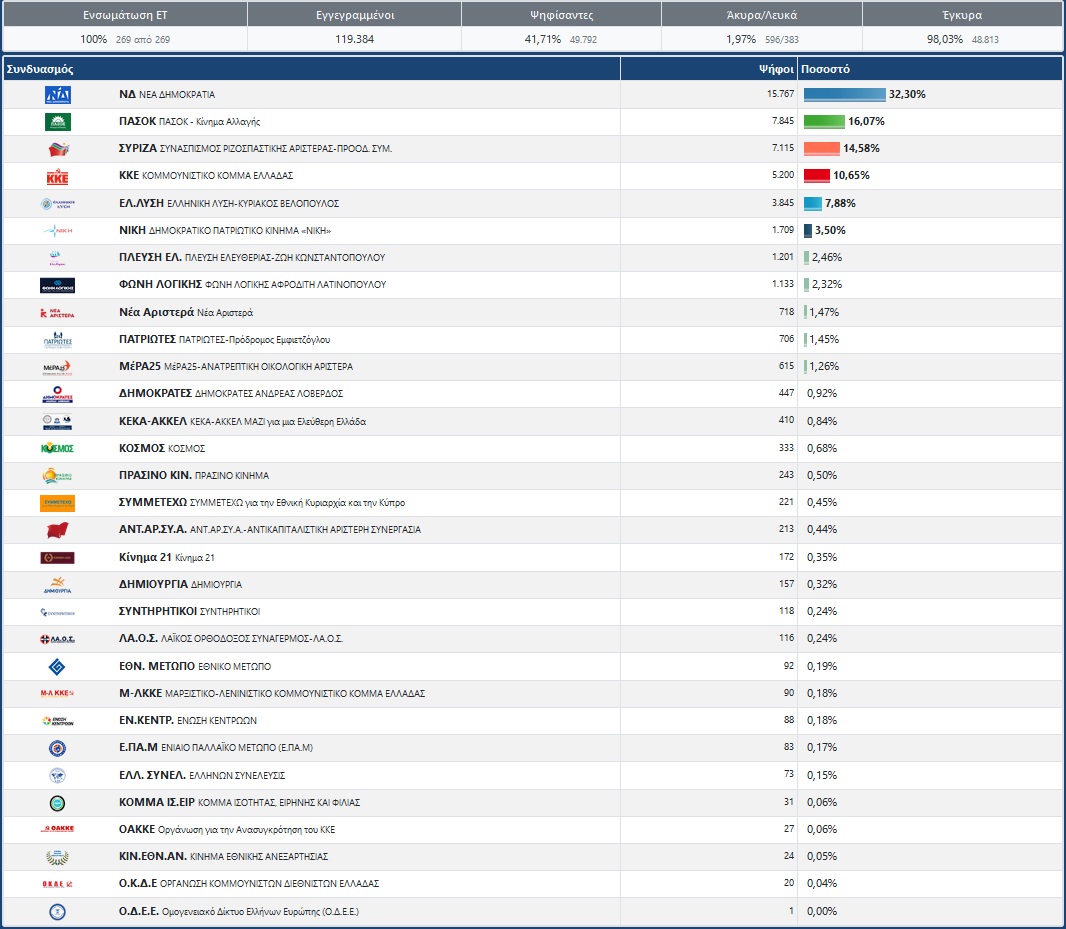The height and width of the screenshot is (929, 1066).
Task: Click the ΦΩΝΗ ΛΟΓΙΚΗΣ dark logo
Action: click(58, 286)
